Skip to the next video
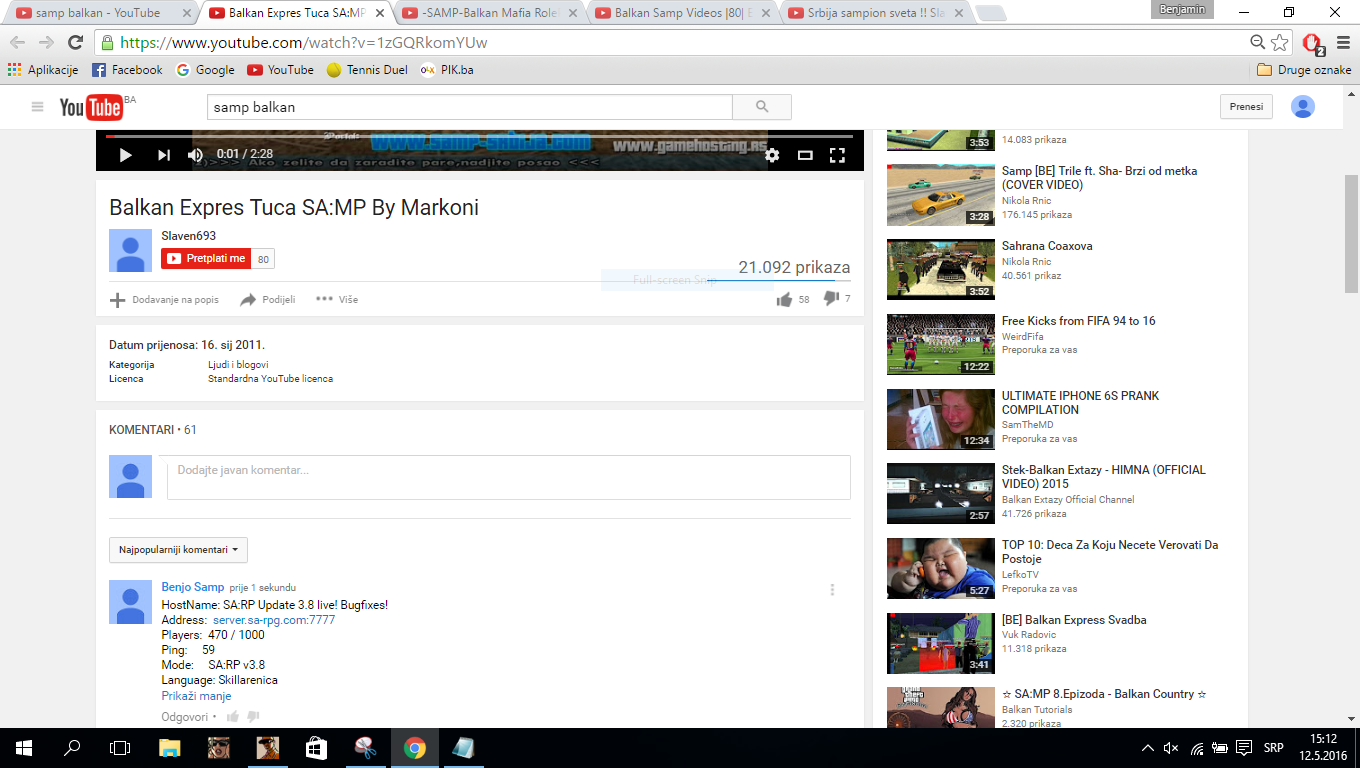The width and height of the screenshot is (1360, 768). pyautogui.click(x=163, y=155)
